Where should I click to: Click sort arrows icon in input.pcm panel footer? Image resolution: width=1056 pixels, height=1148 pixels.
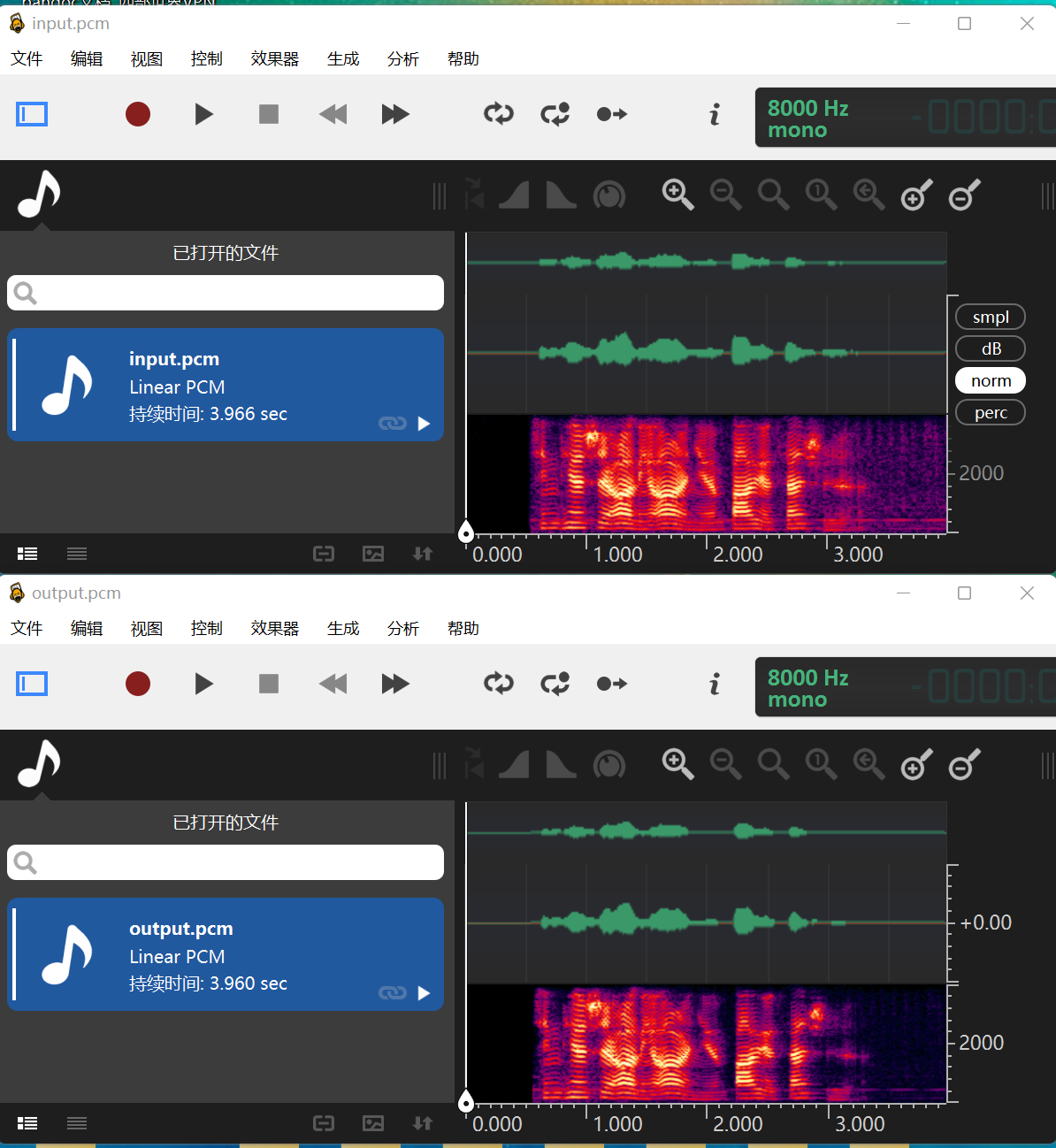[423, 554]
